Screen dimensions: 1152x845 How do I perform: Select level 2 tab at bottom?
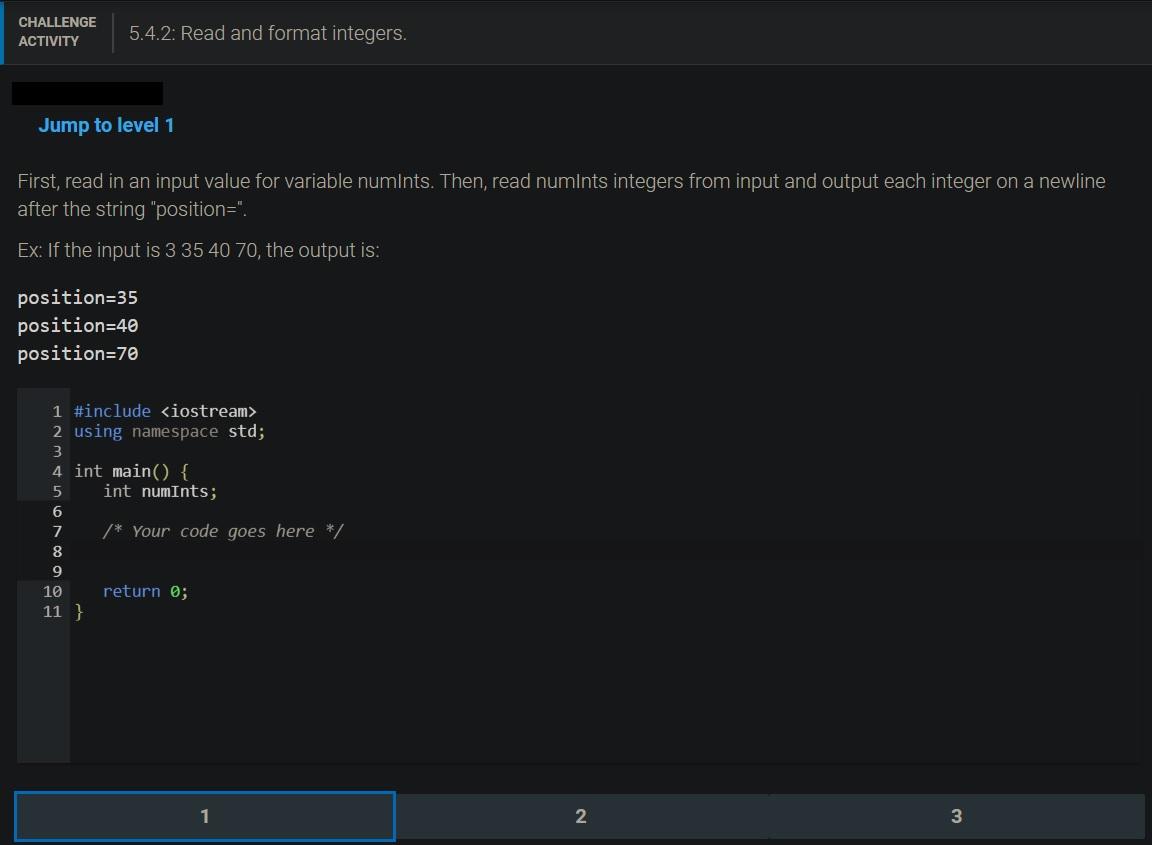point(580,816)
